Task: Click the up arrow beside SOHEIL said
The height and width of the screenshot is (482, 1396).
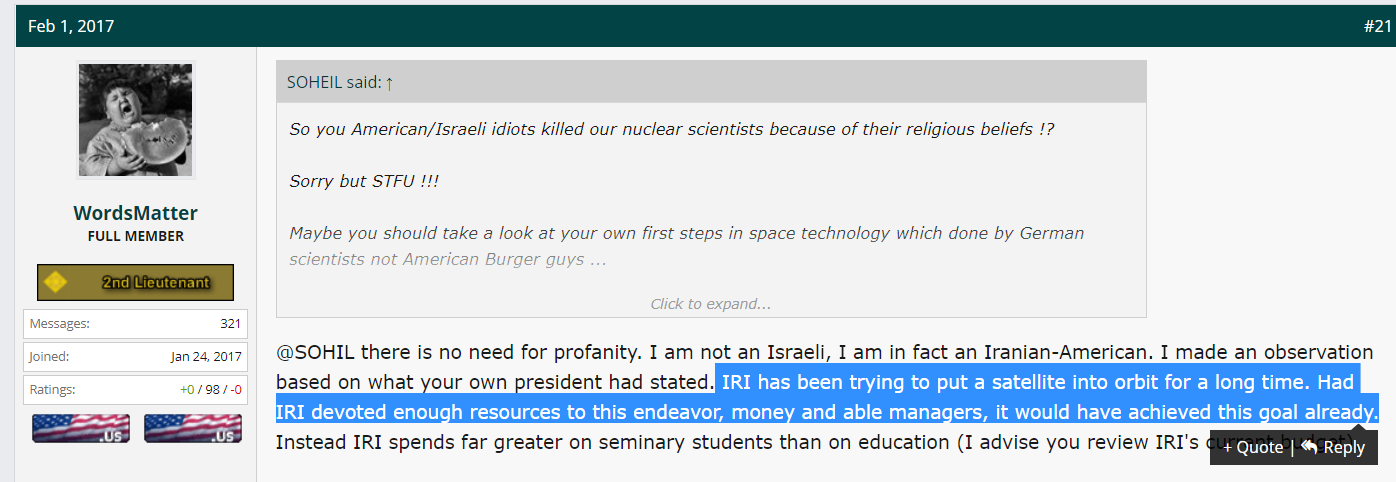Action: 389,83
